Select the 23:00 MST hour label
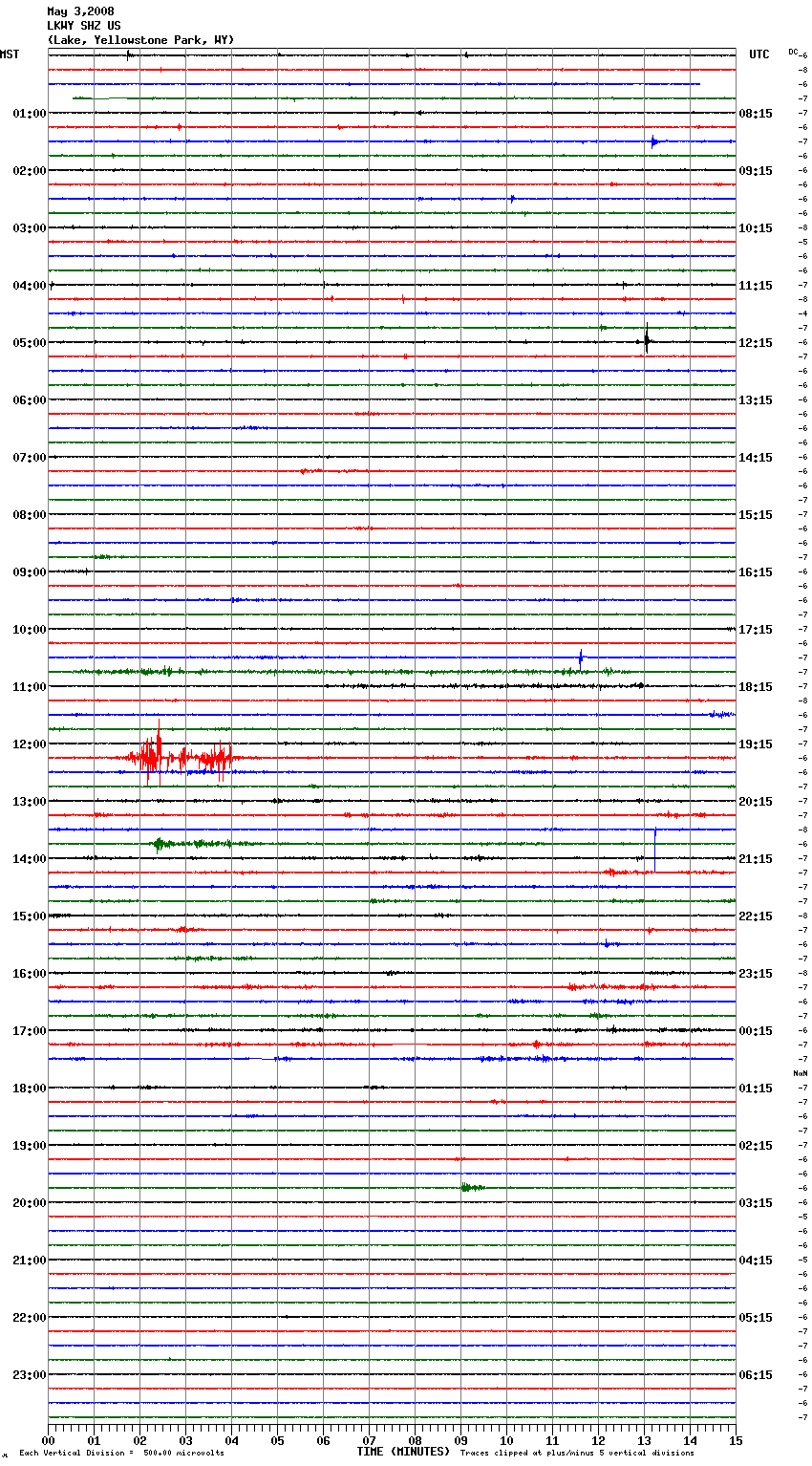The image size is (812, 1466). point(30,1375)
